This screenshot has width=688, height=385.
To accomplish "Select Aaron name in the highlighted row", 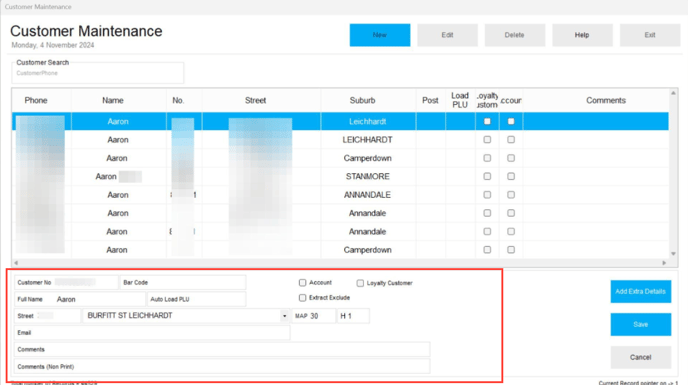I will tap(118, 122).
